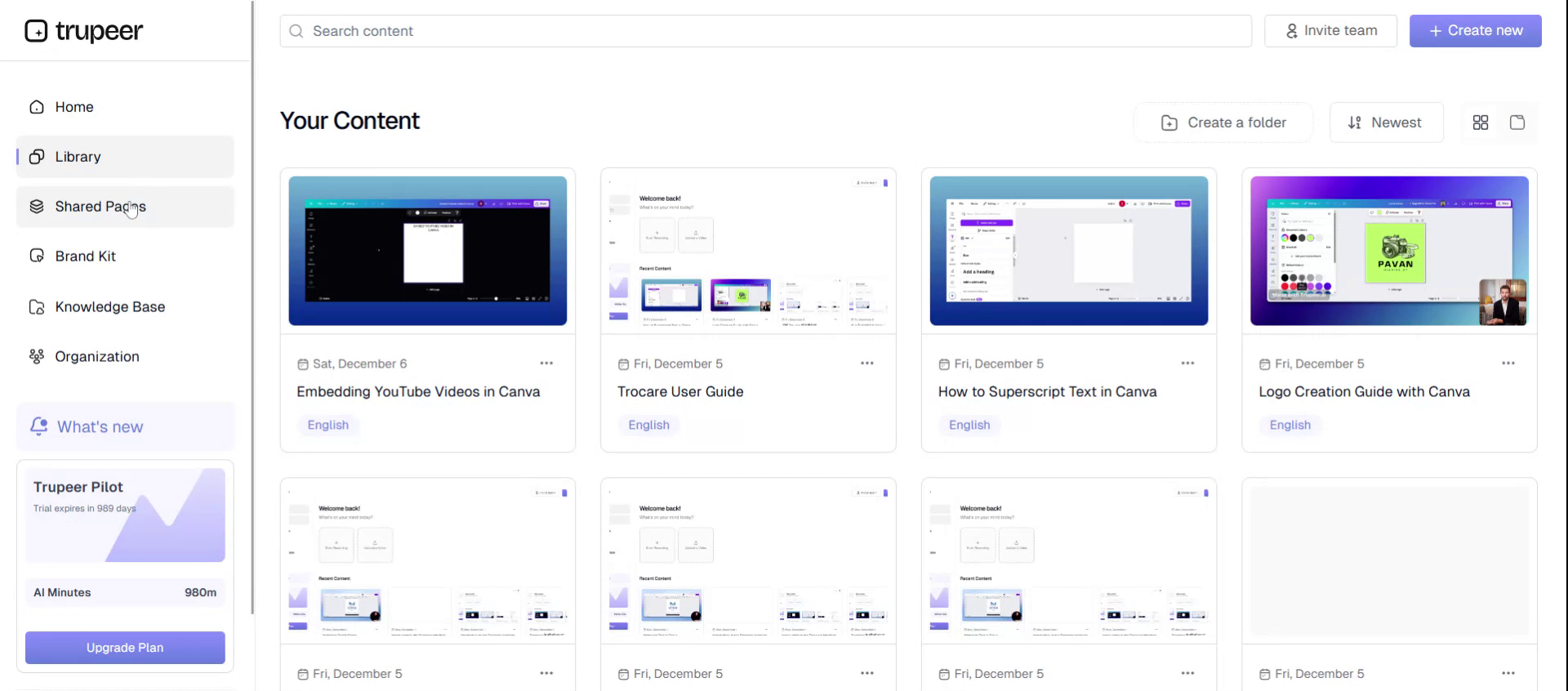Click English tag on Embedding YouTube card
The height and width of the screenshot is (691, 1568).
pyautogui.click(x=328, y=425)
